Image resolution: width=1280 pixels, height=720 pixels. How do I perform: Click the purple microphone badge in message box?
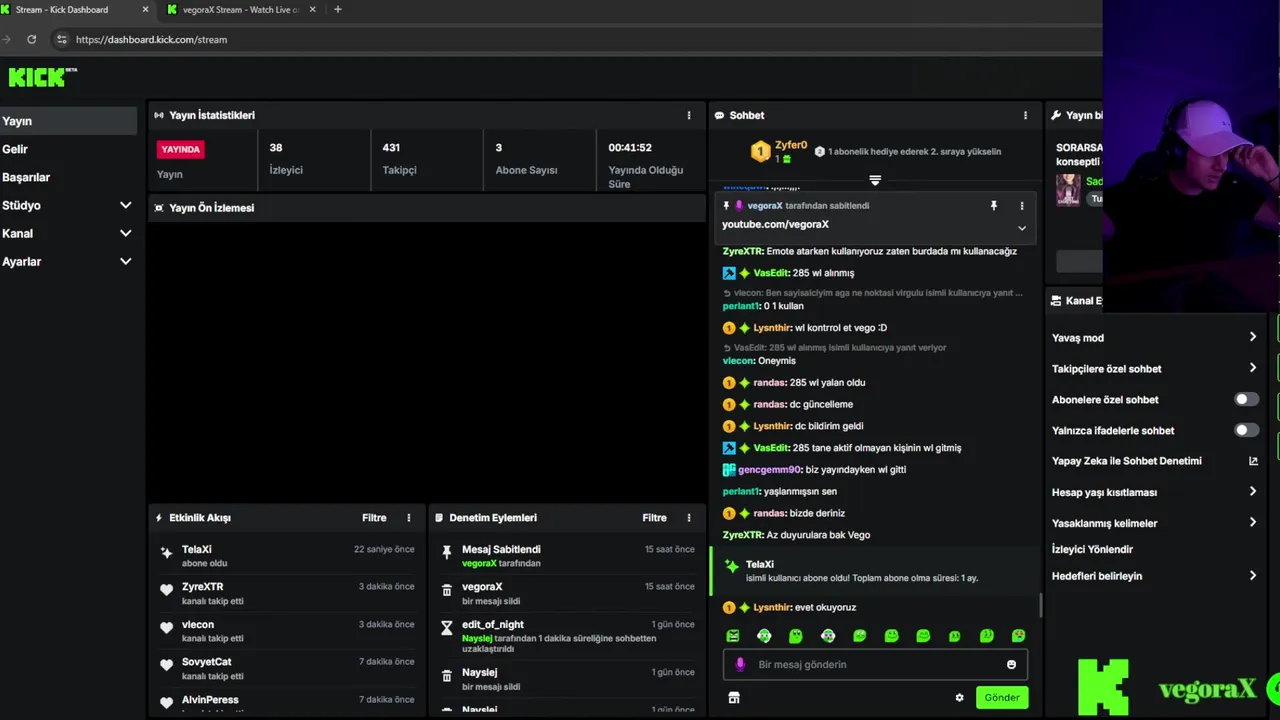coord(740,665)
